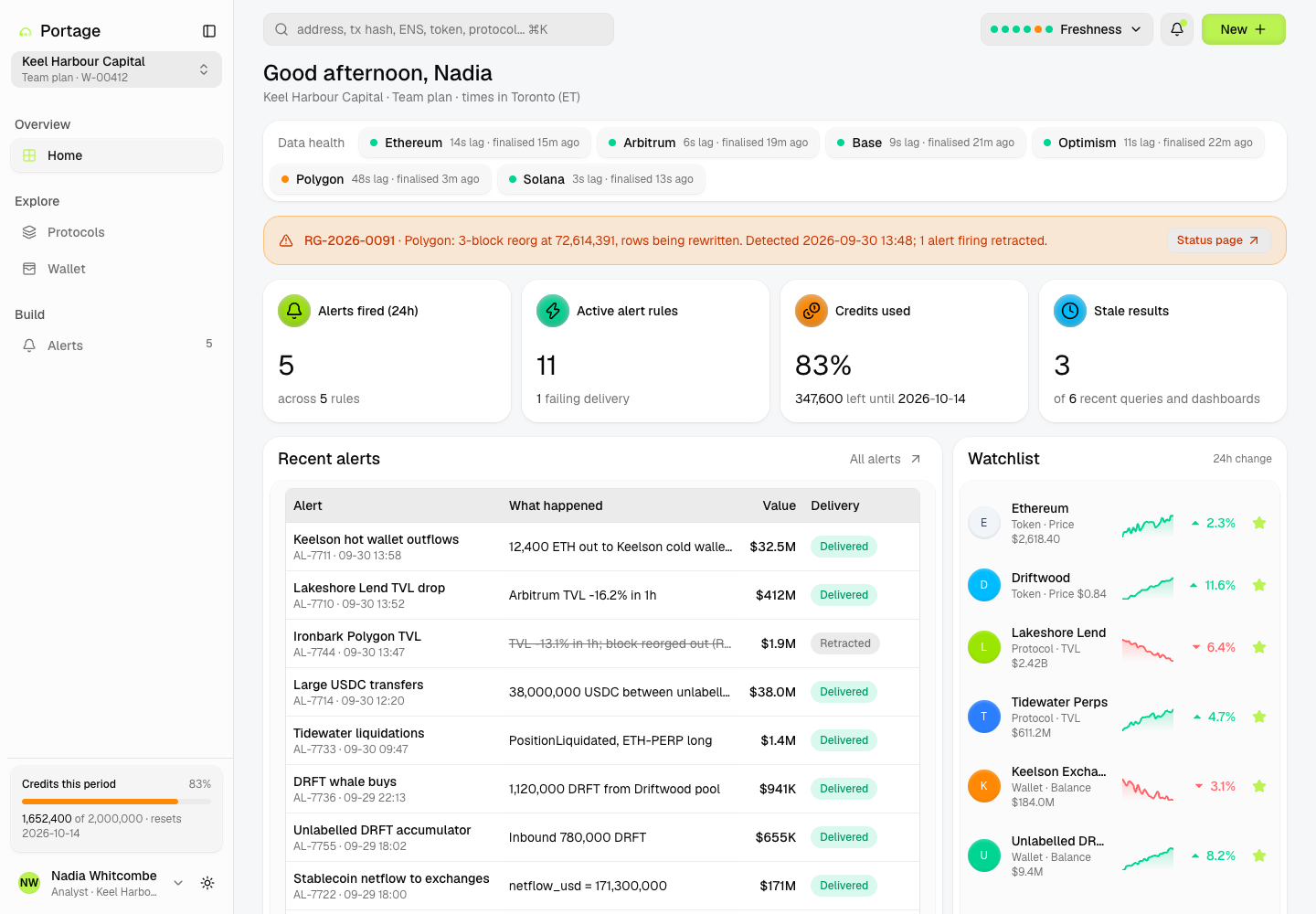Open notifications bell in top bar
1316x914 pixels.
point(1177,29)
